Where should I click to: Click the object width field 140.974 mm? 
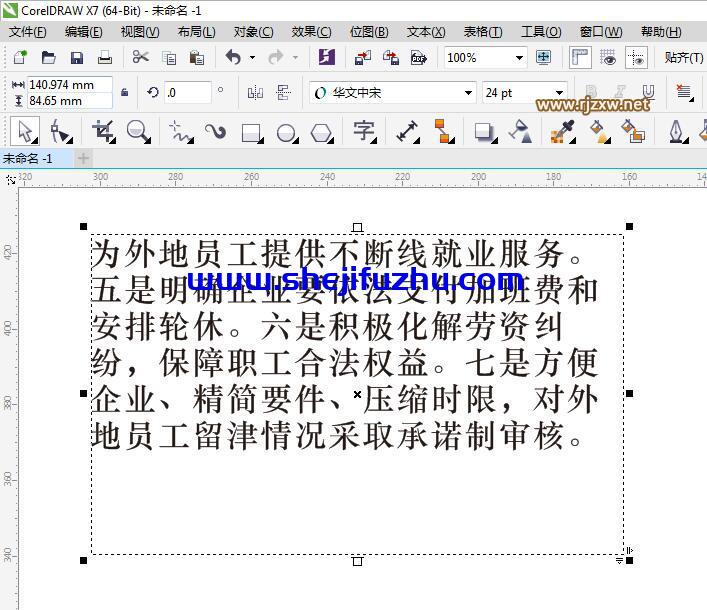point(69,84)
